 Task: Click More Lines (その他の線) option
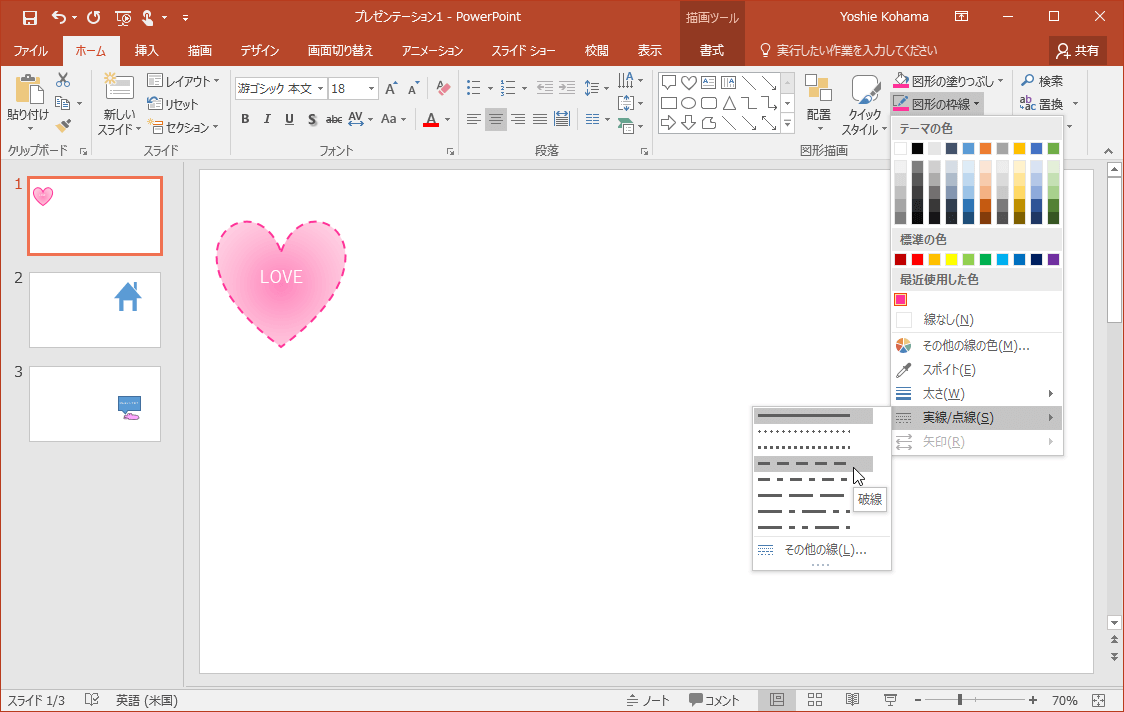coord(824,550)
